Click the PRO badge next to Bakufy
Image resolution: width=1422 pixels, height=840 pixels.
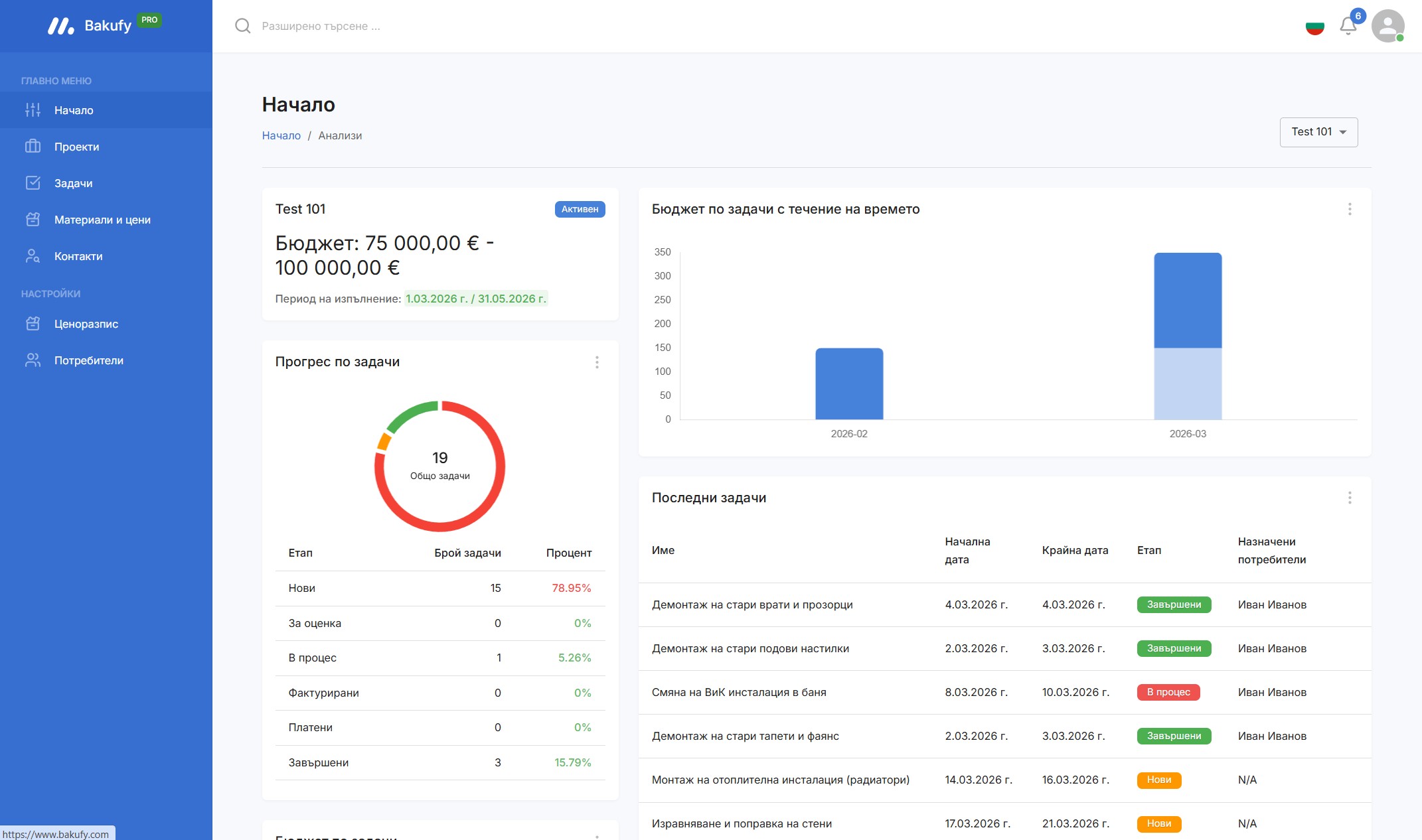149,20
